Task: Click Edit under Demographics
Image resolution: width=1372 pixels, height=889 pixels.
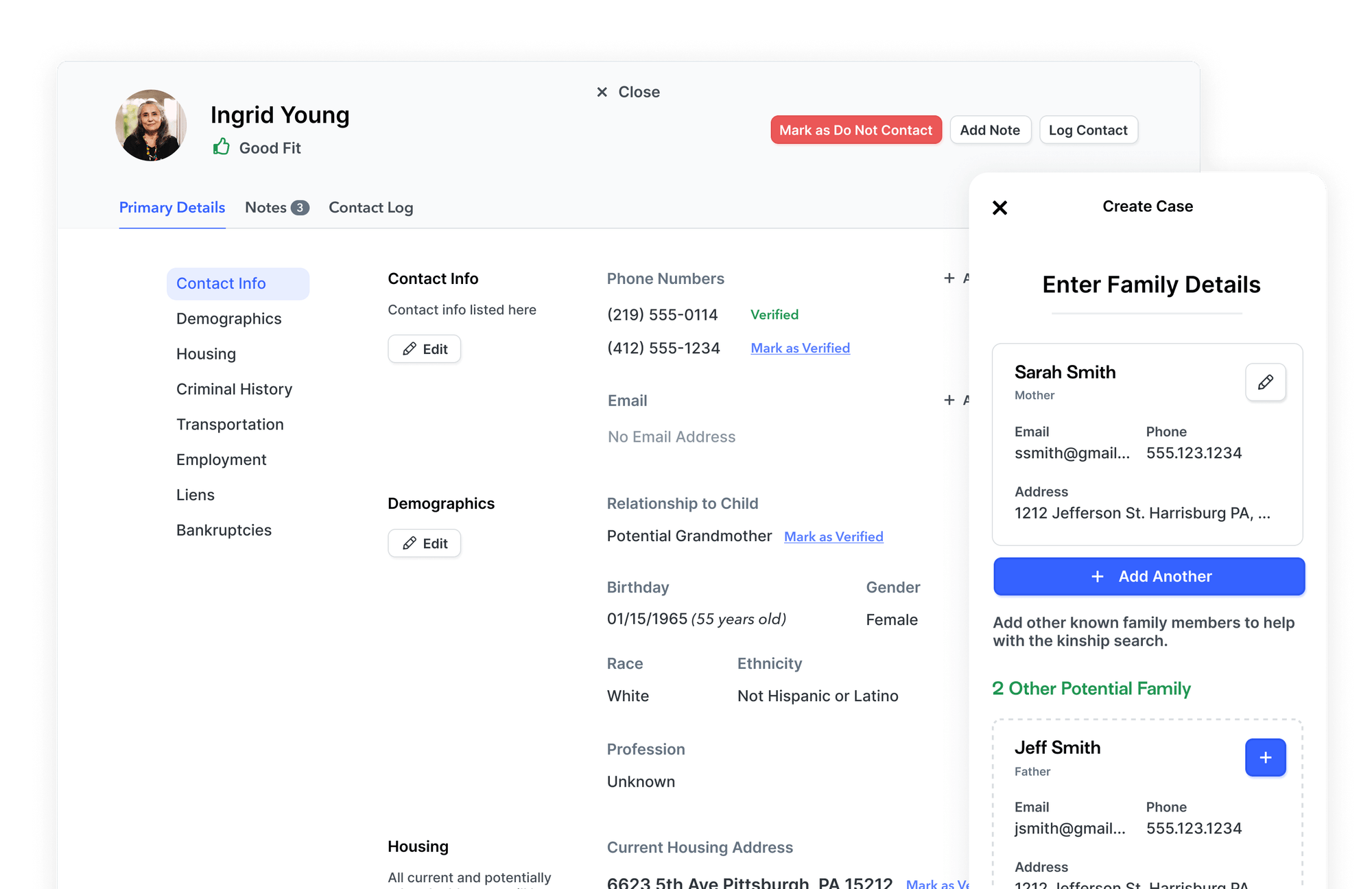Action: [424, 543]
